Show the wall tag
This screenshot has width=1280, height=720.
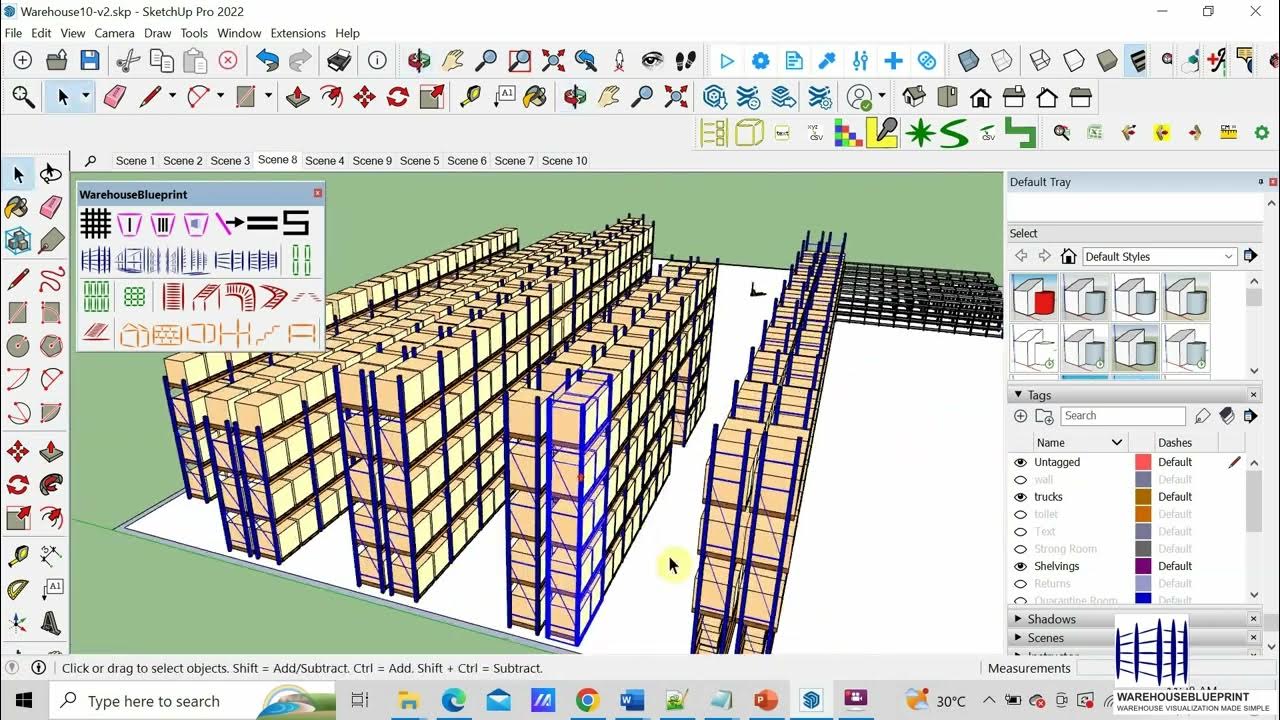(x=1020, y=480)
